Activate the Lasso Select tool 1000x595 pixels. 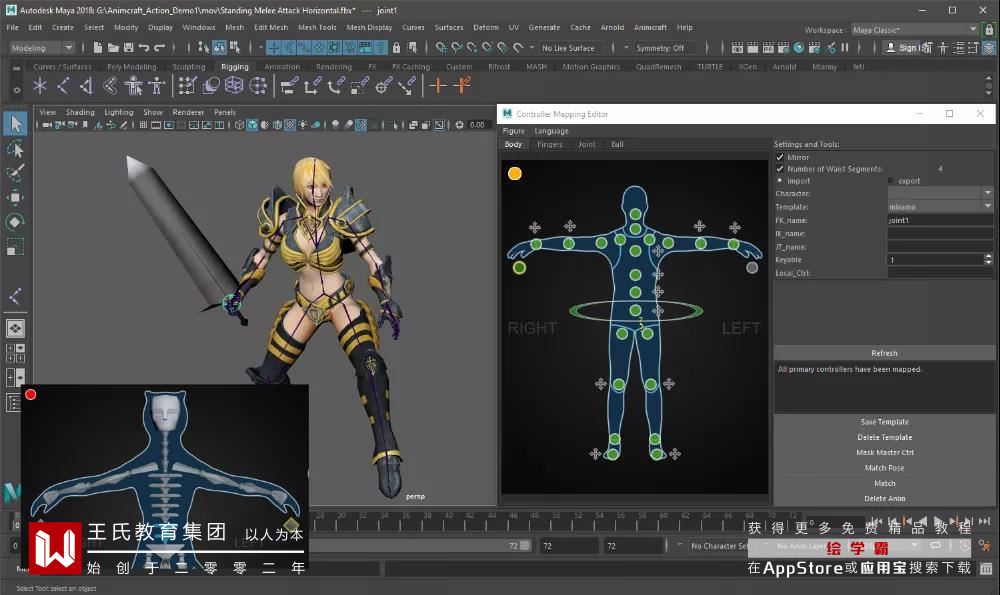click(15, 149)
